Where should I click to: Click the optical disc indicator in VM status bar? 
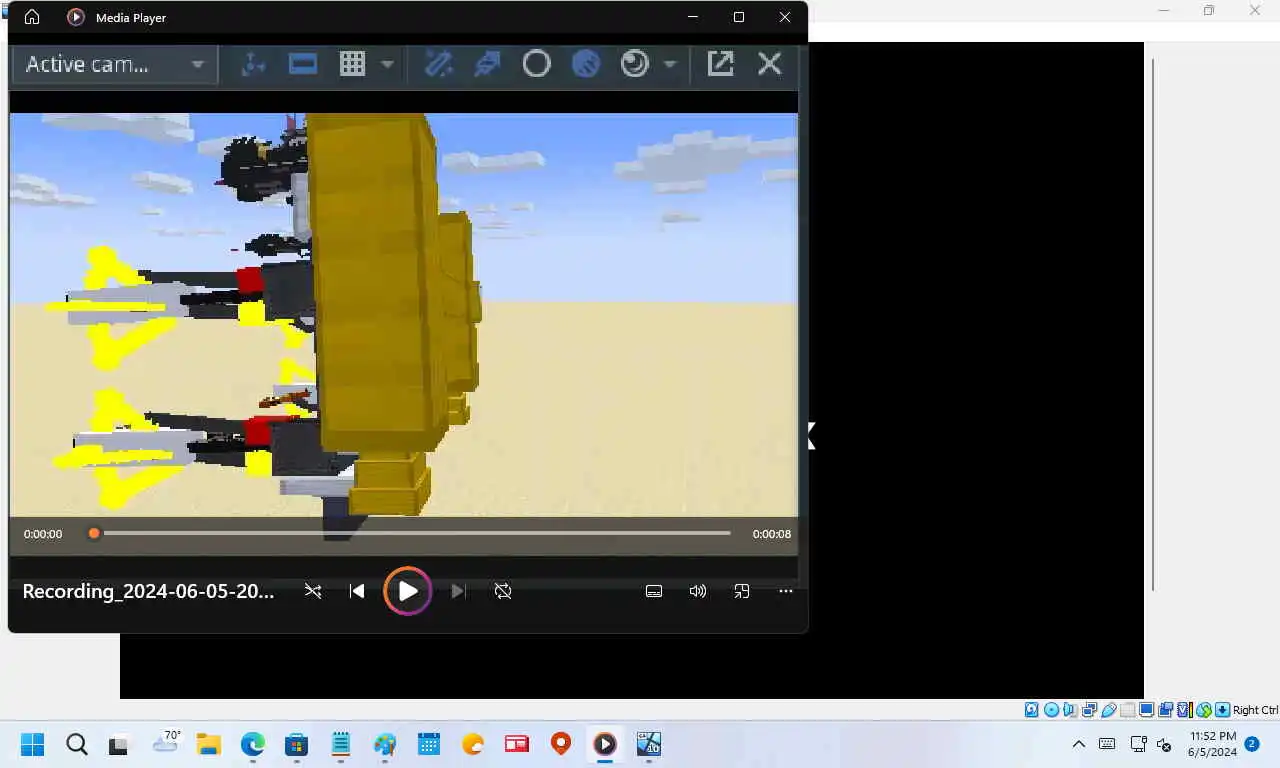[x=1052, y=710]
